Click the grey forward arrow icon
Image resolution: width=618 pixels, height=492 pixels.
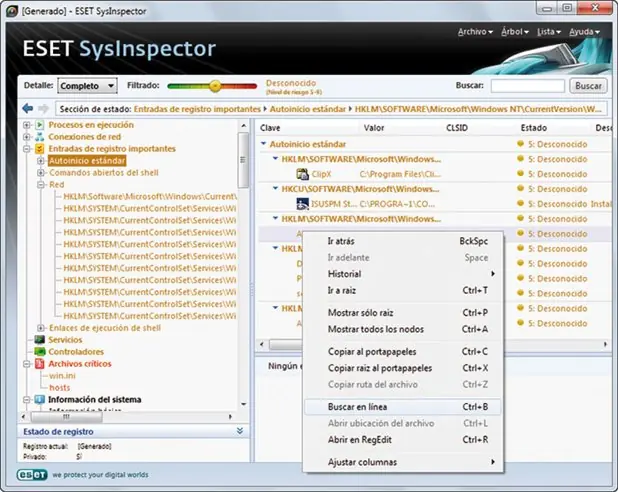point(43,108)
